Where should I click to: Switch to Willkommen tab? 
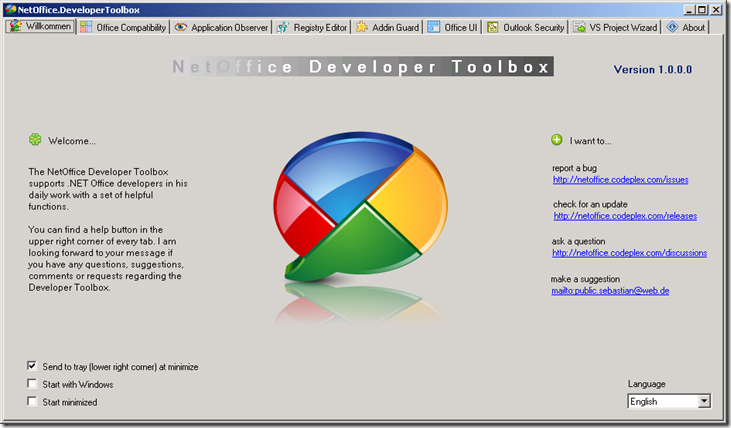(x=41, y=26)
